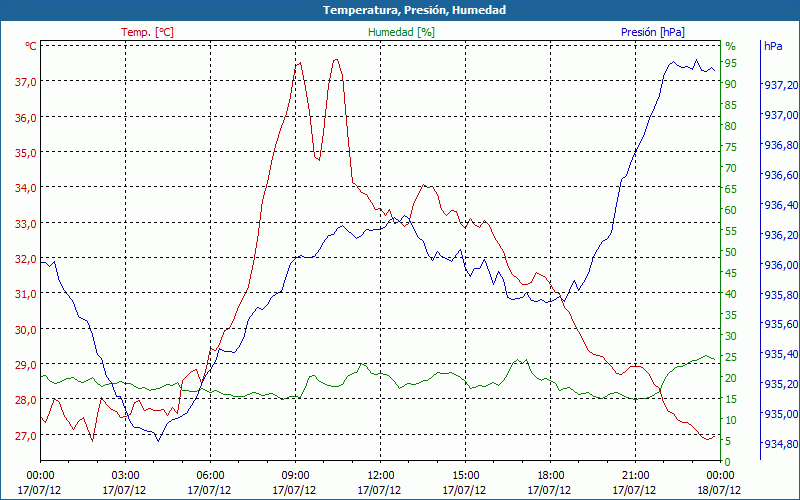
Task: Click the 936,20 pressure axis value
Action: point(781,235)
